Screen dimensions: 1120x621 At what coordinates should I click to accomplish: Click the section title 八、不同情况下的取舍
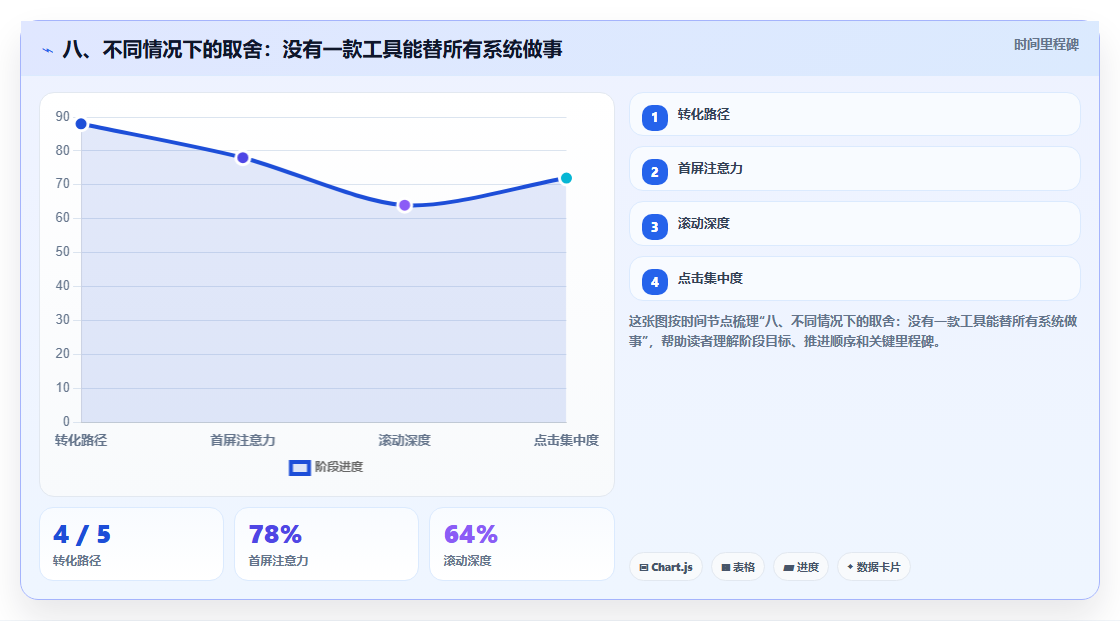312,49
